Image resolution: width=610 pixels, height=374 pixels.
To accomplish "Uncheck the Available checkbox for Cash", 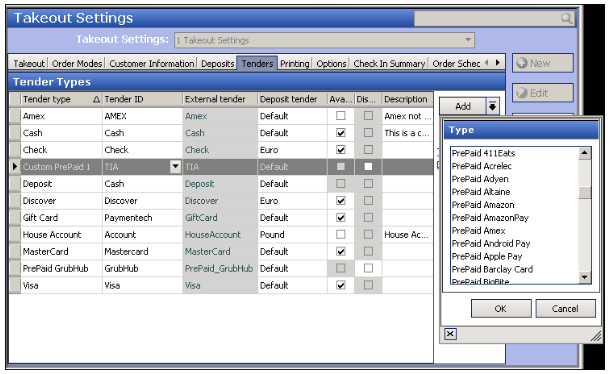I will click(340, 133).
